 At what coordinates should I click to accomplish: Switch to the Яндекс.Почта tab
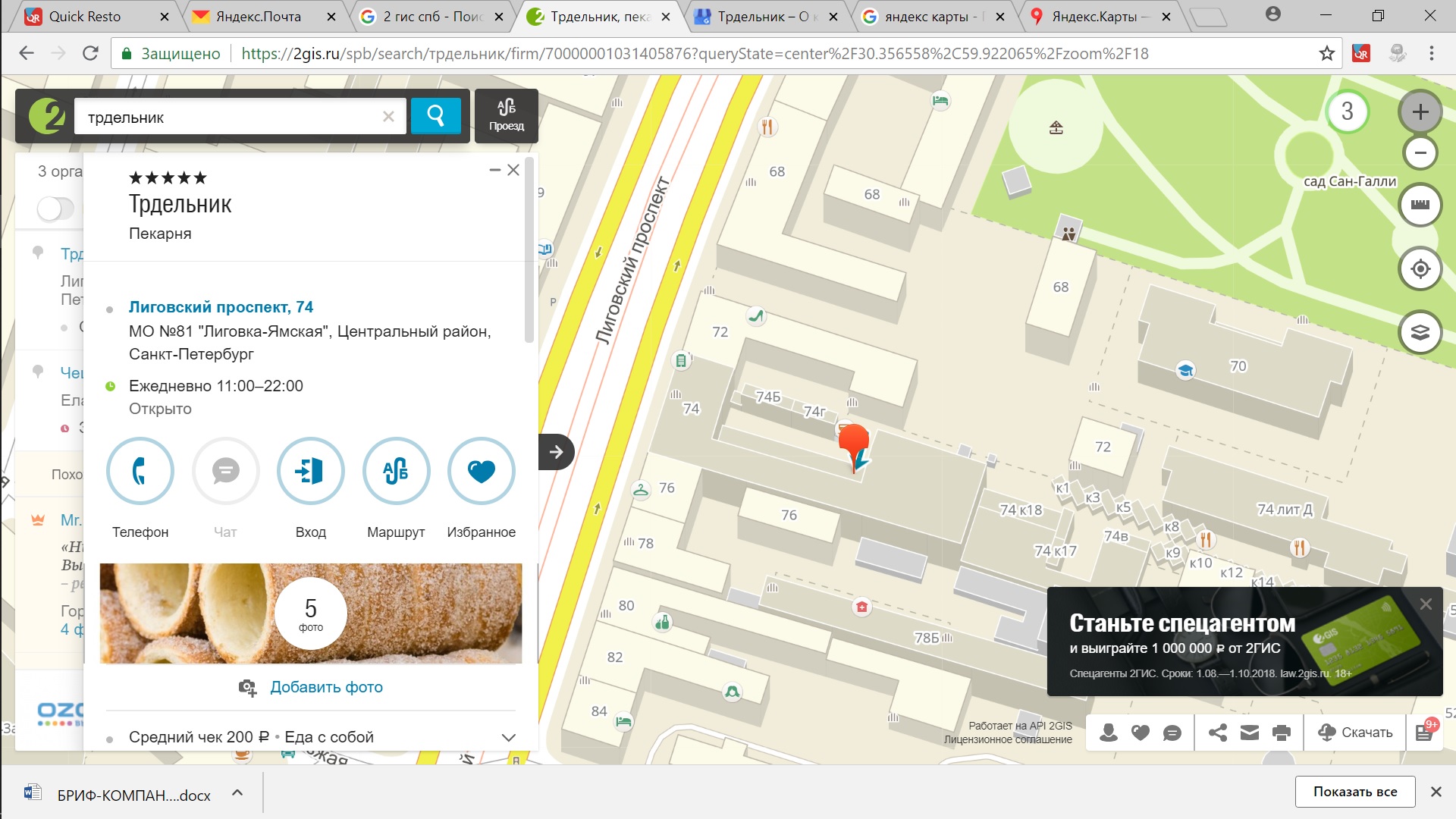point(263,16)
